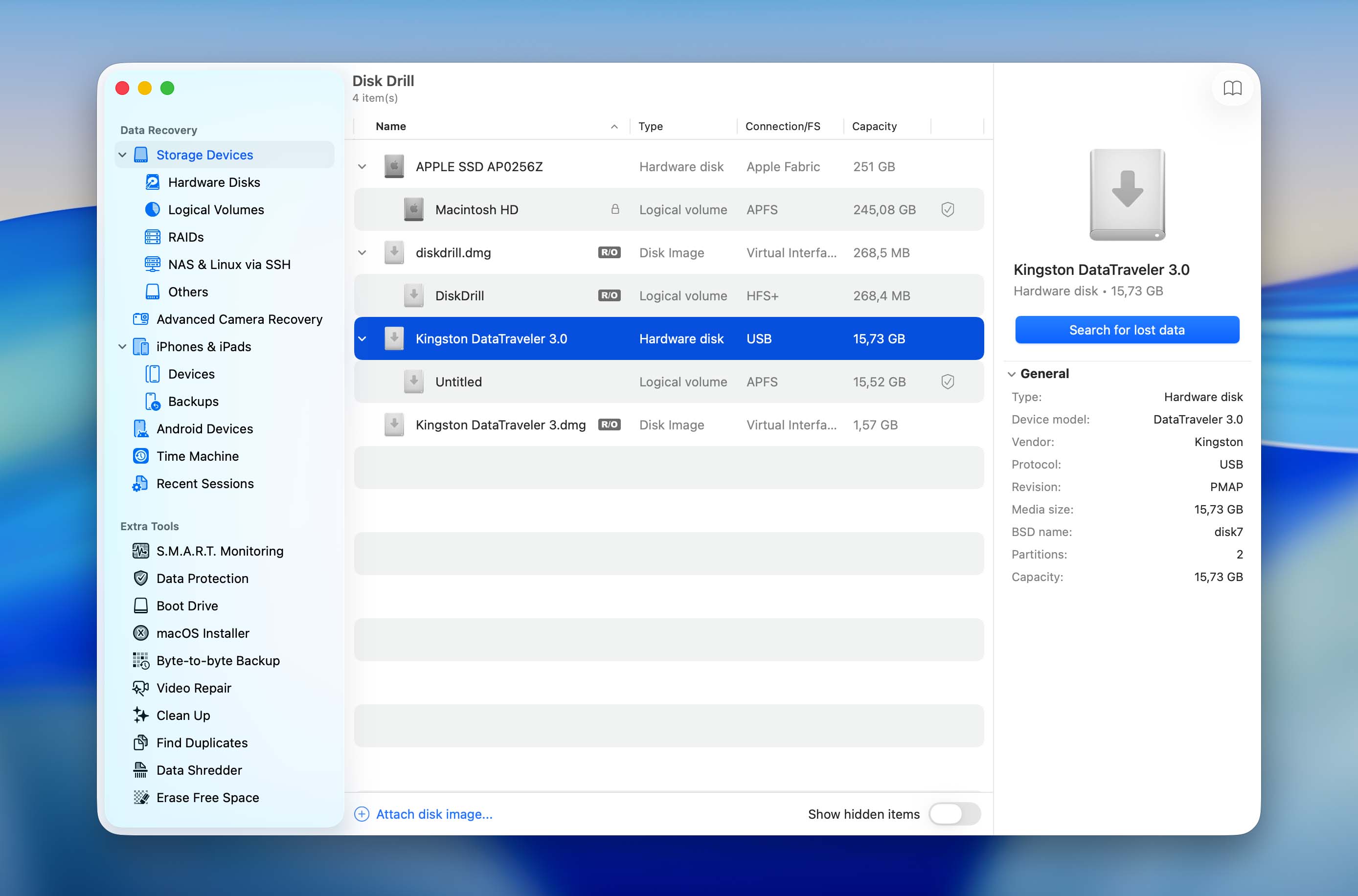
Task: Click Search for lost data button
Action: (1127, 330)
